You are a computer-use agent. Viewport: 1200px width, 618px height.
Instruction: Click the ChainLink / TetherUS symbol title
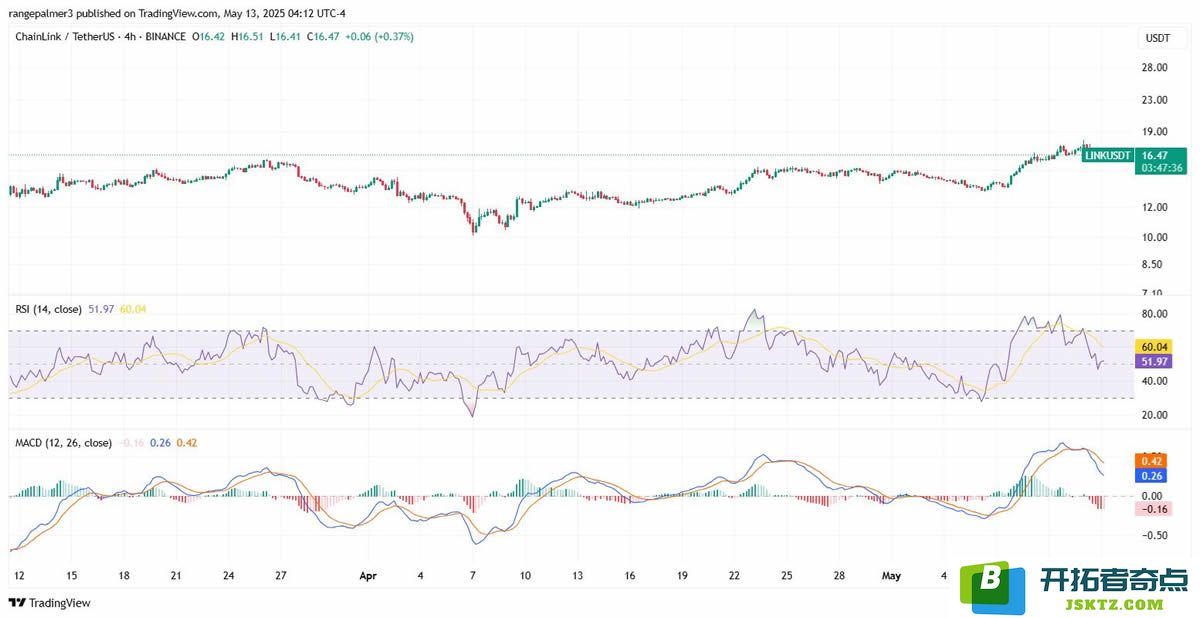(63, 37)
